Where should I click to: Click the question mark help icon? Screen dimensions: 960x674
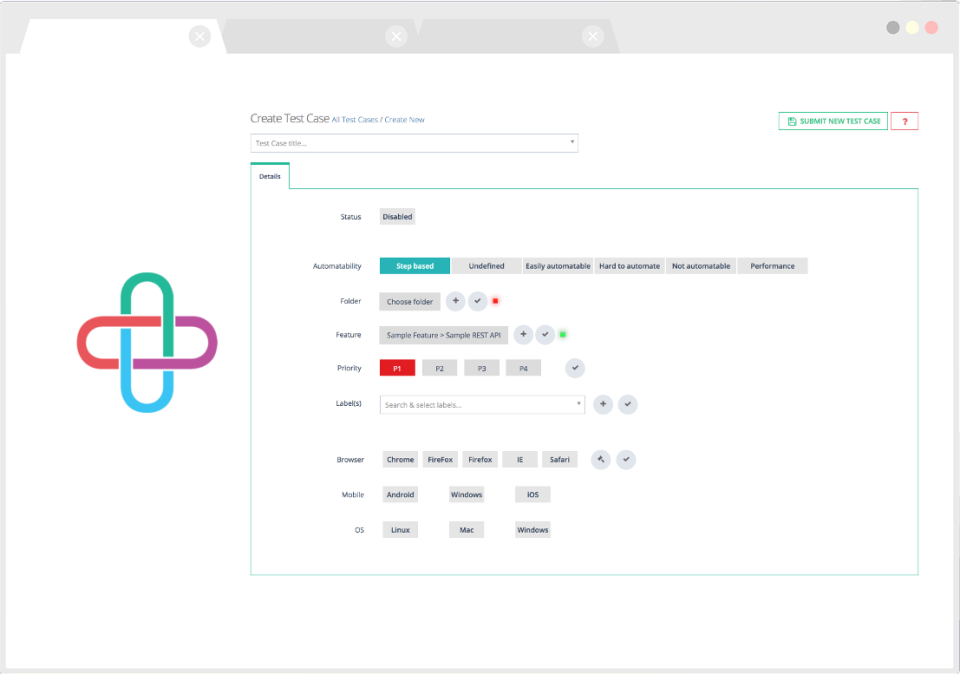point(904,120)
